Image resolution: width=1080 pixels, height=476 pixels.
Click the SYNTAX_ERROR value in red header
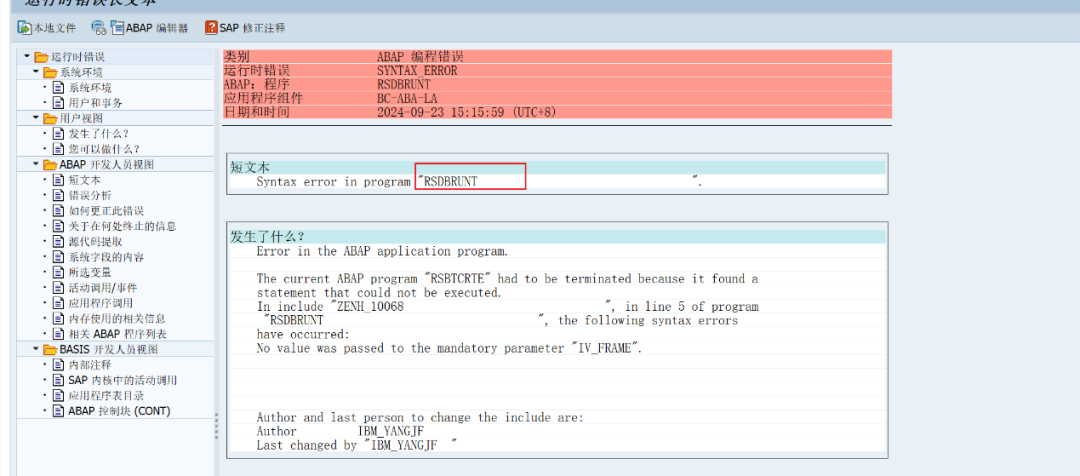417,70
